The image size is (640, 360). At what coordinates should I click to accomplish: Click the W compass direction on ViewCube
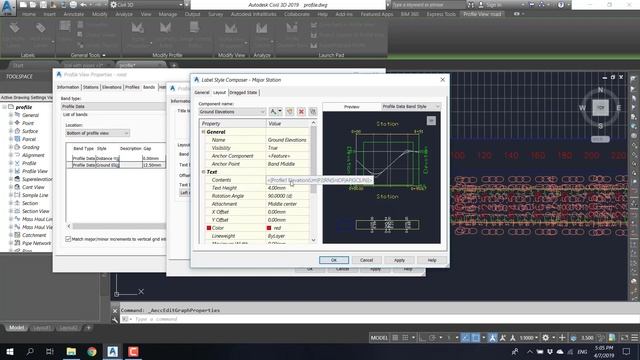tap(582, 108)
